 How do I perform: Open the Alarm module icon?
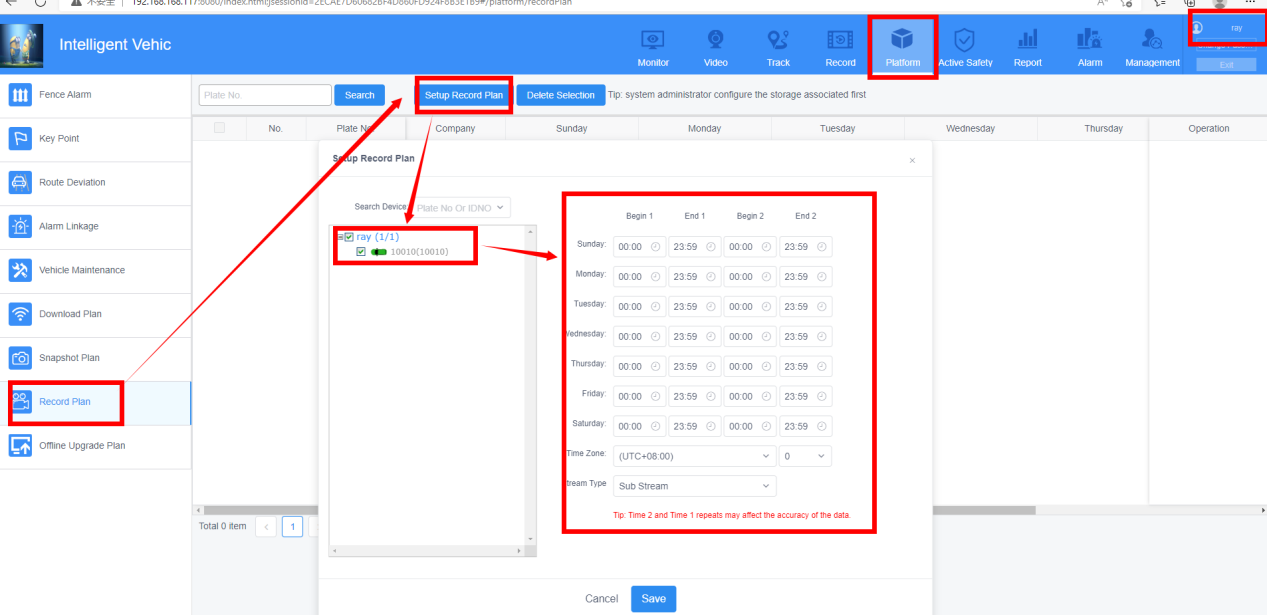click(1089, 40)
